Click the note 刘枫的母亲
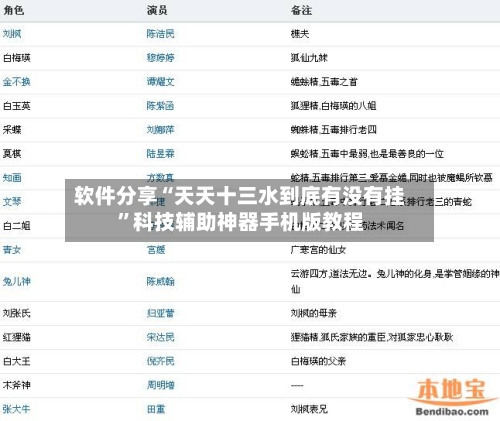The image size is (500, 421). pyautogui.click(x=314, y=313)
